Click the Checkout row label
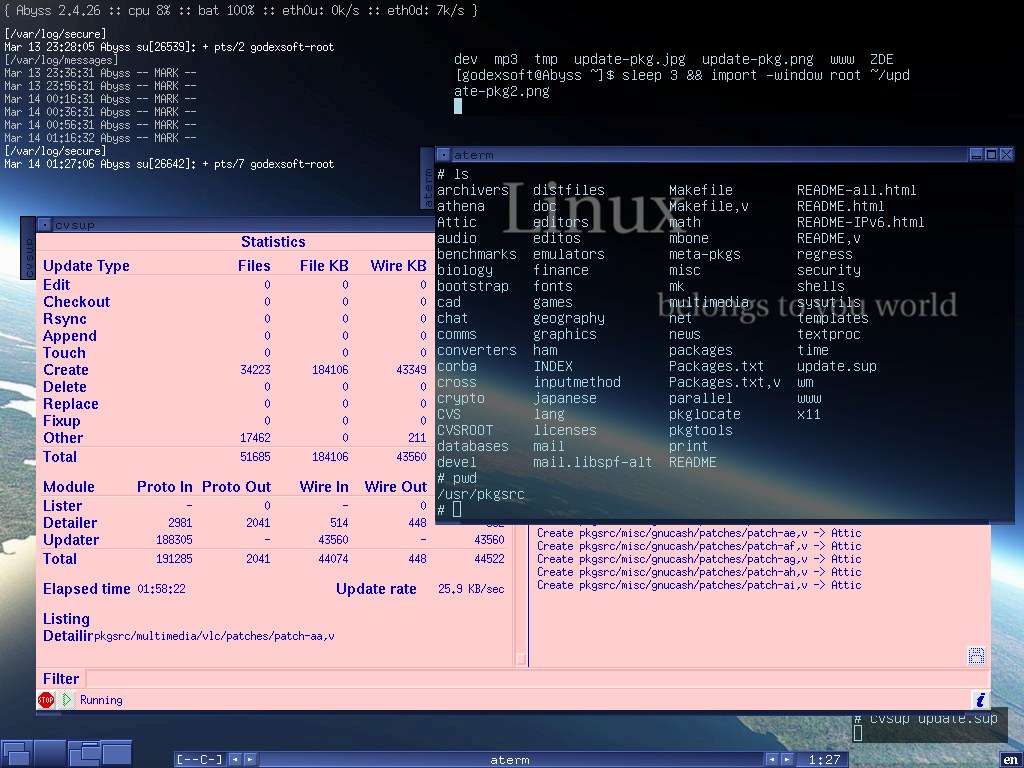This screenshot has width=1024, height=768. pos(76,302)
